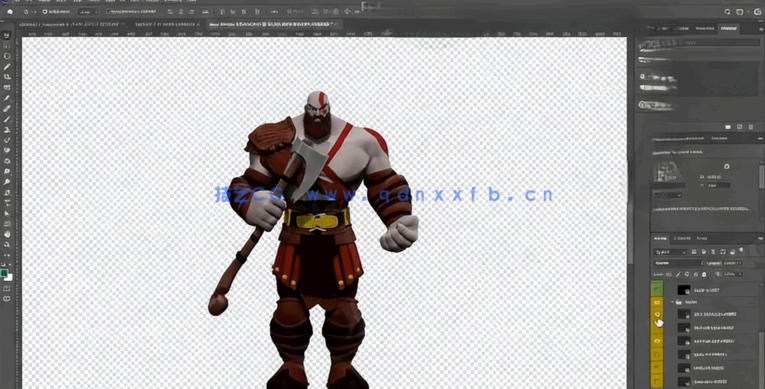Image resolution: width=765 pixels, height=389 pixels.
Task: Select the Pen tool
Action: [x=7, y=192]
